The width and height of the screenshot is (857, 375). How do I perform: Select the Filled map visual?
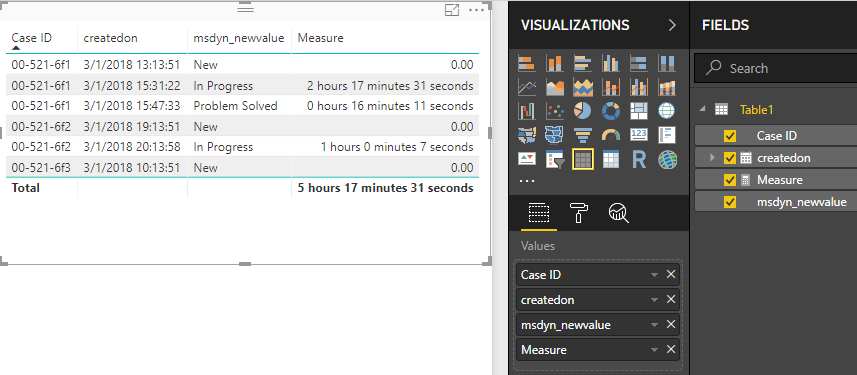click(526, 135)
